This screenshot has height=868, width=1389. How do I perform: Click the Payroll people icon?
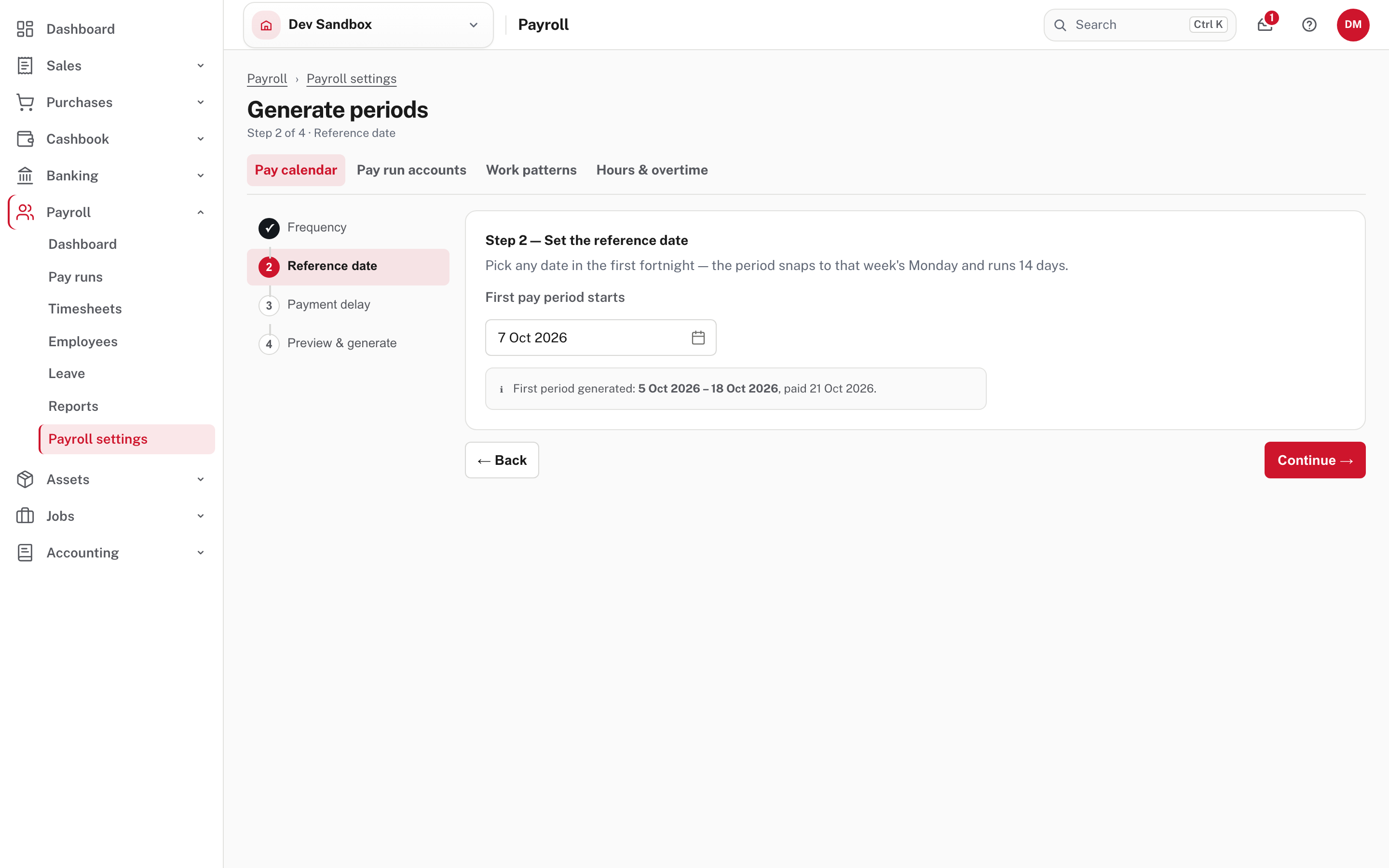tap(25, 212)
